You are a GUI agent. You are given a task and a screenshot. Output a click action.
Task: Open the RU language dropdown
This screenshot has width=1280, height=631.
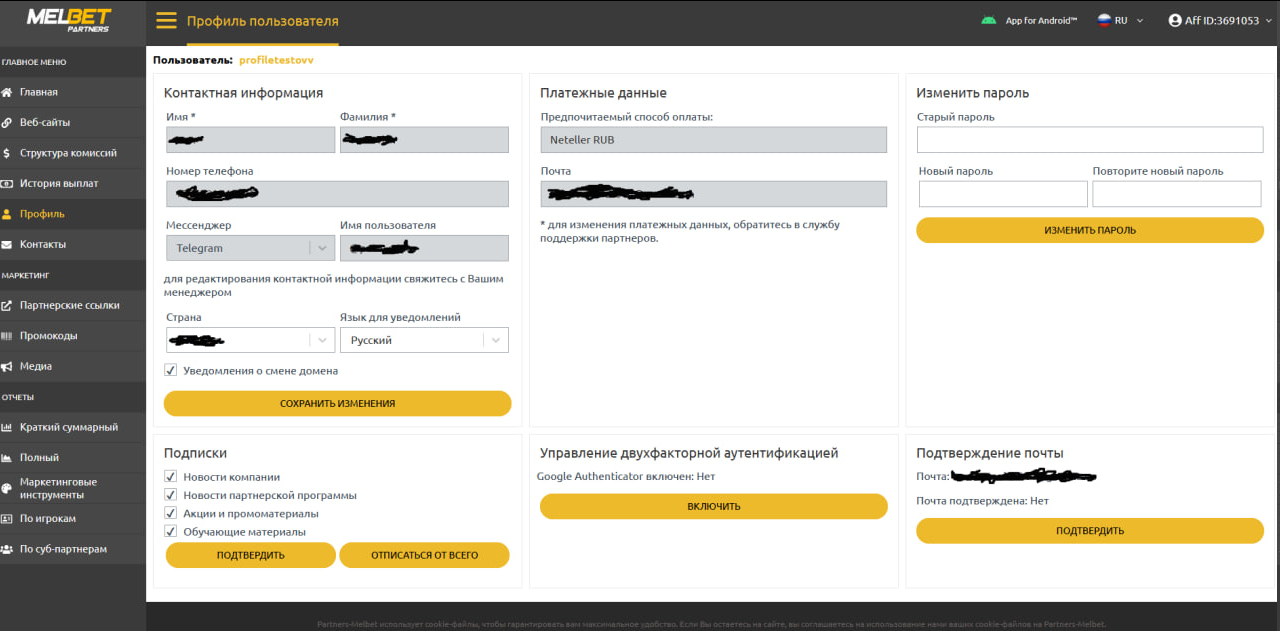(x=1120, y=20)
